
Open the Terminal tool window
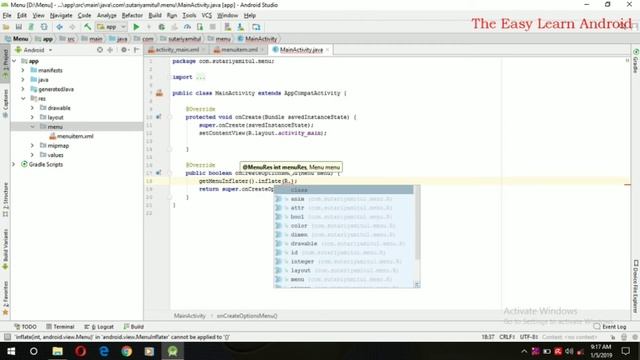tap(60, 327)
